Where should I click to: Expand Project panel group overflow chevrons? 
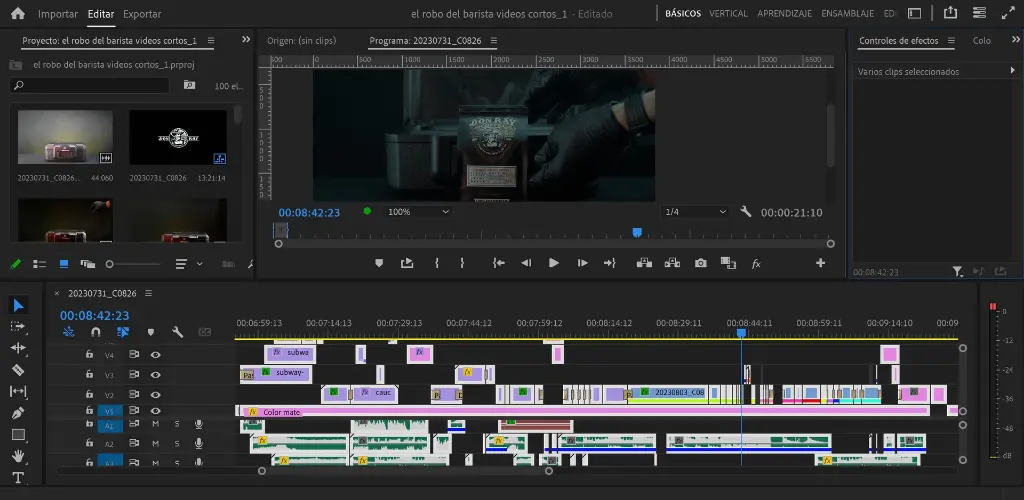coord(246,40)
